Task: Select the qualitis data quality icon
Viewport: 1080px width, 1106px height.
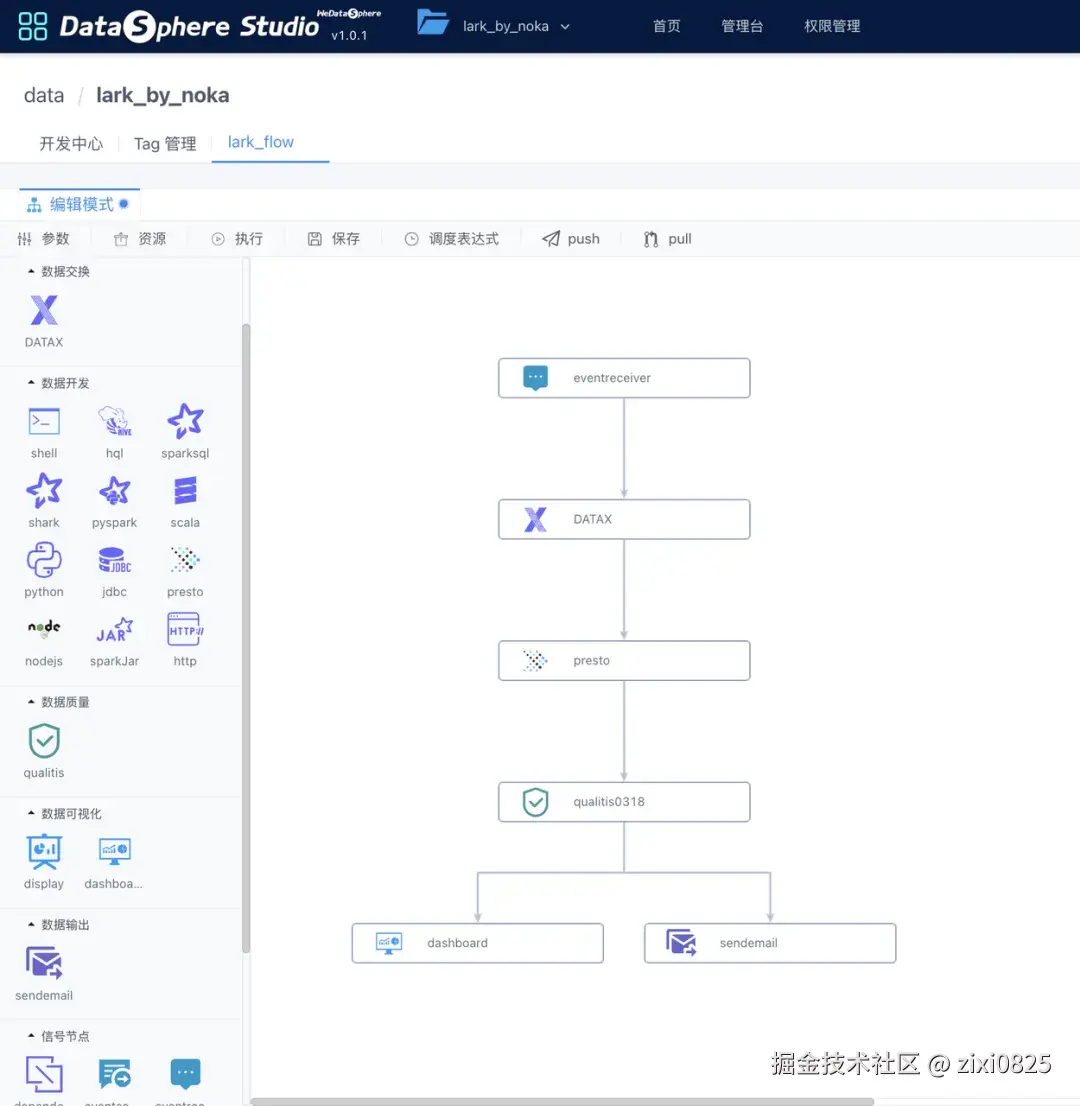Action: 43,741
